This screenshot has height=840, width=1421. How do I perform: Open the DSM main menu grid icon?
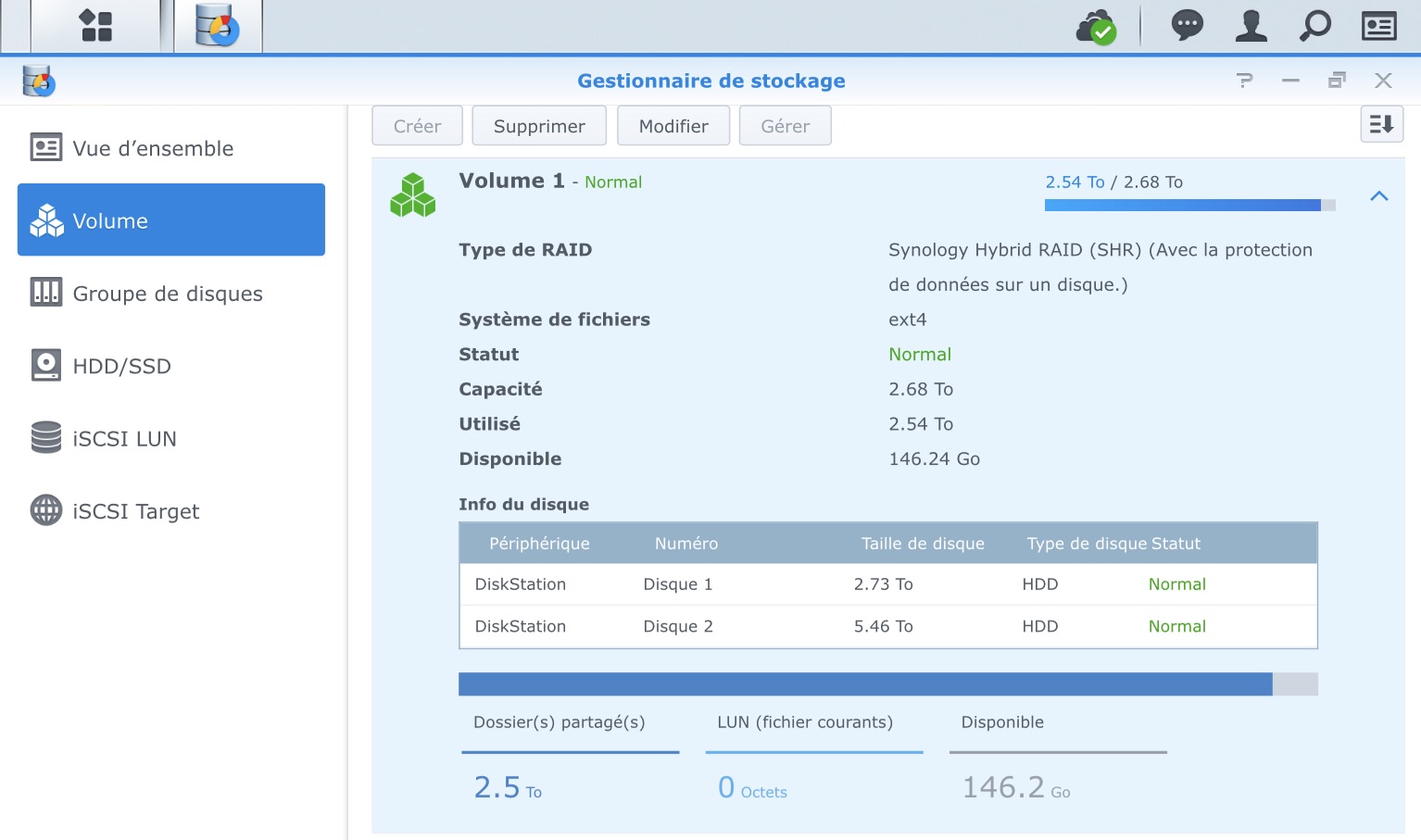[95, 26]
